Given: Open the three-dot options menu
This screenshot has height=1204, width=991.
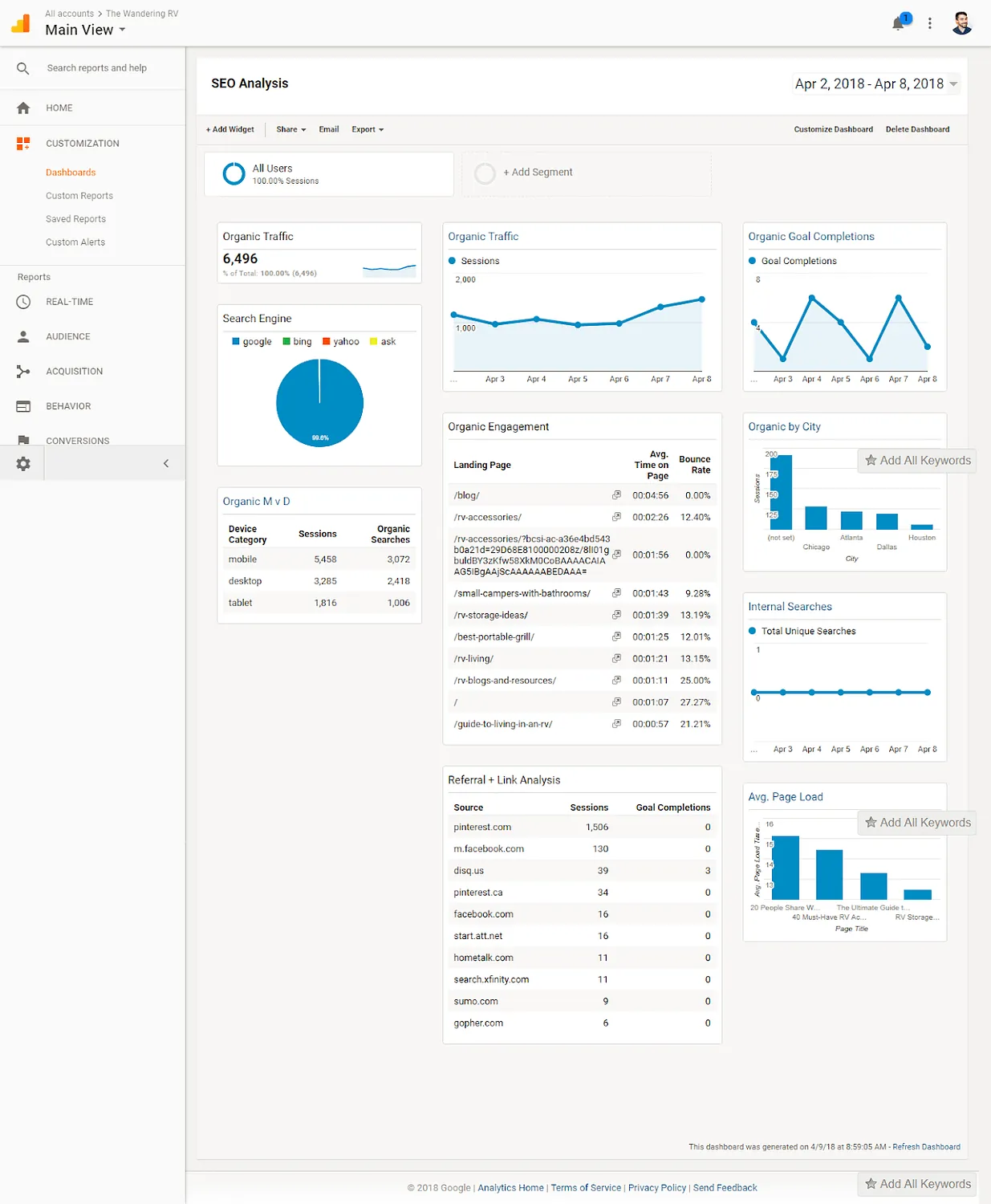Looking at the screenshot, I should point(930,23).
